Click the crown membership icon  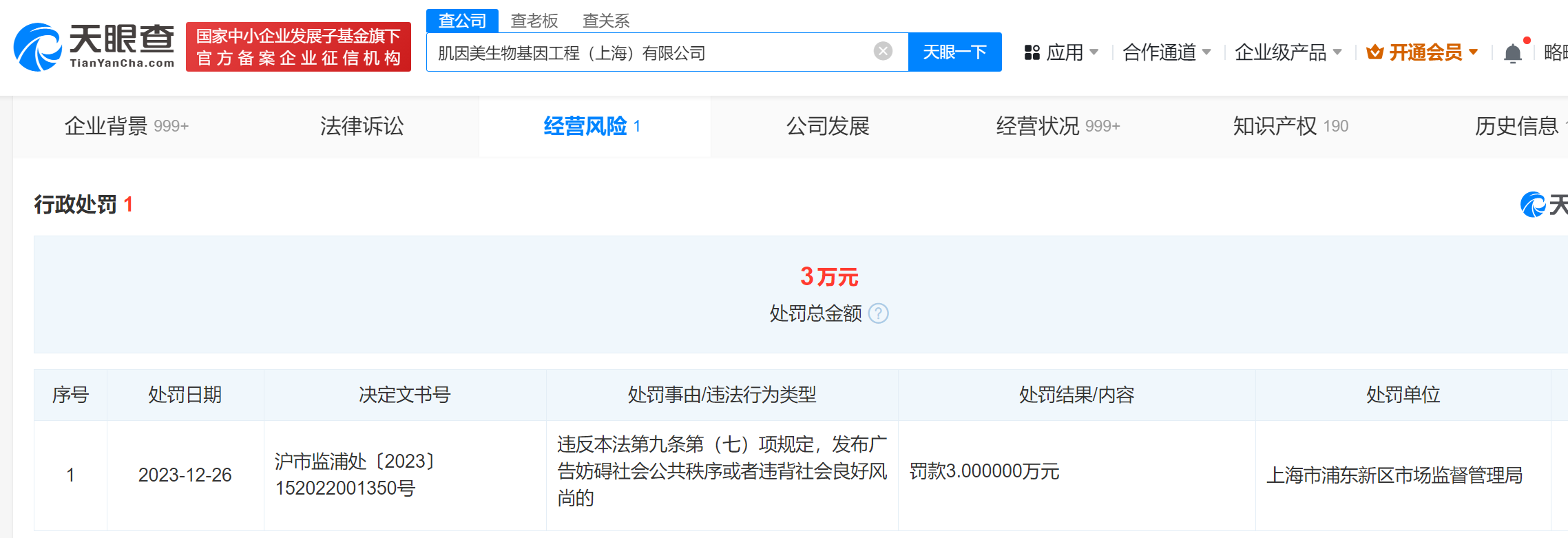1374,52
